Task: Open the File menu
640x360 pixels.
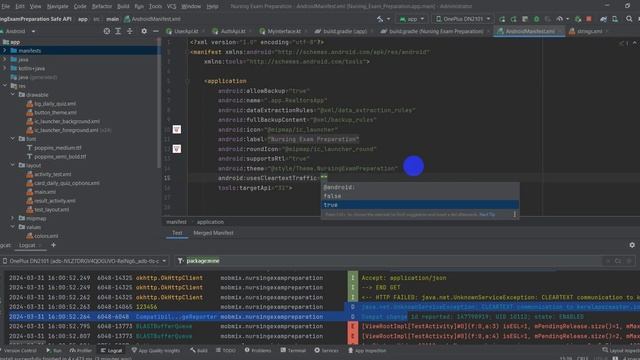Action: [x=5, y=6]
